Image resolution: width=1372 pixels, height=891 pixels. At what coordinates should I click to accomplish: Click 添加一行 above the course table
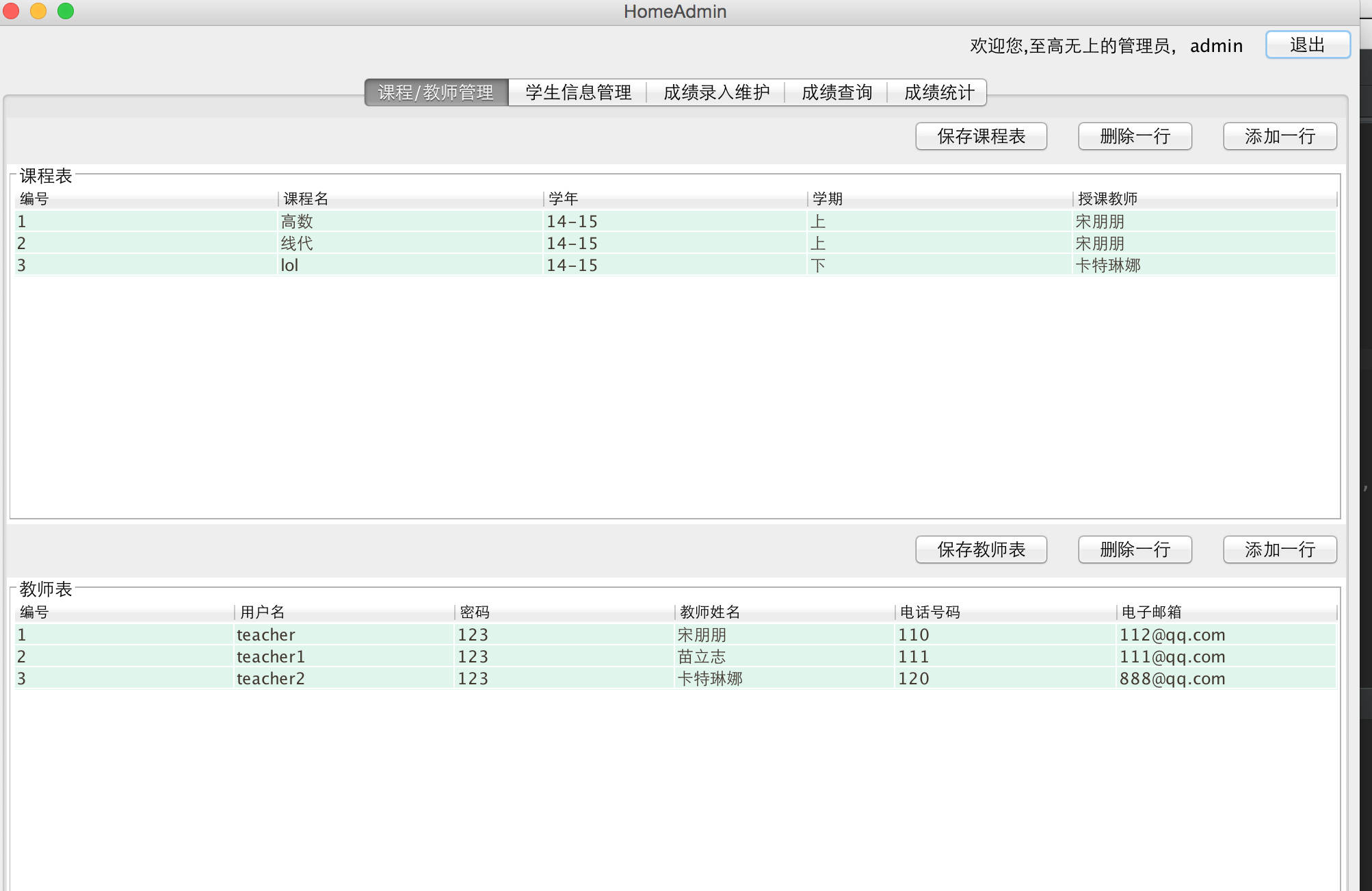tap(1279, 136)
